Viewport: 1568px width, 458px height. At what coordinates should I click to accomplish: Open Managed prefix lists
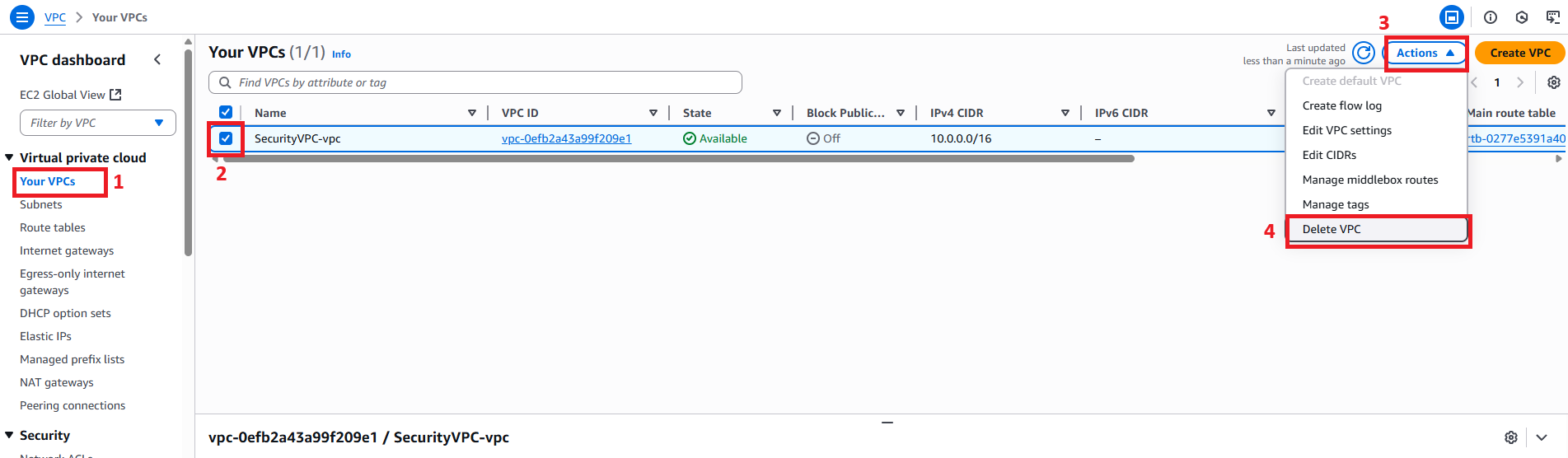(x=73, y=359)
